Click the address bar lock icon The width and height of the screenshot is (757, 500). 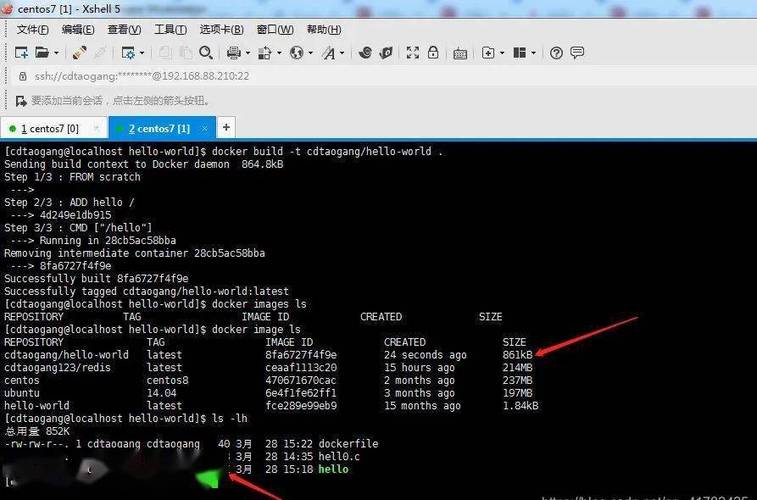click(23, 76)
